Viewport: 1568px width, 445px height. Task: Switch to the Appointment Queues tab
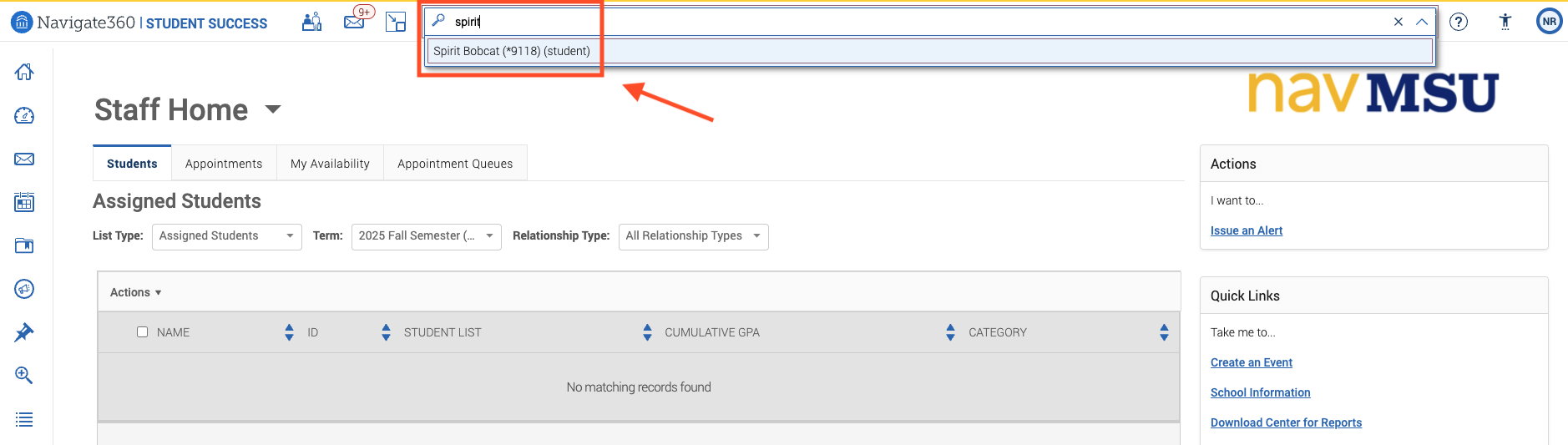pyautogui.click(x=455, y=164)
